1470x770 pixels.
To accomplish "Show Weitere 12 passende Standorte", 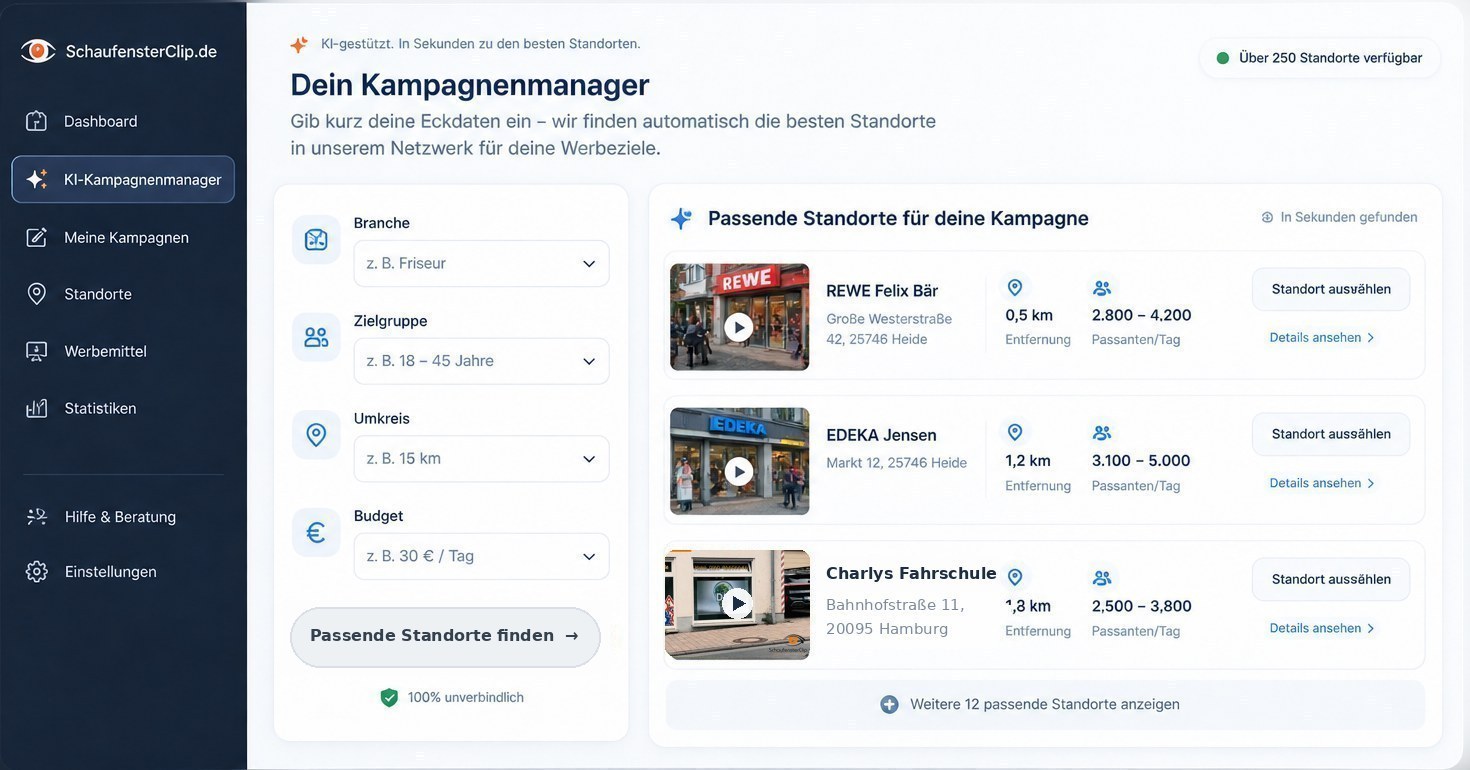I will click(1045, 705).
